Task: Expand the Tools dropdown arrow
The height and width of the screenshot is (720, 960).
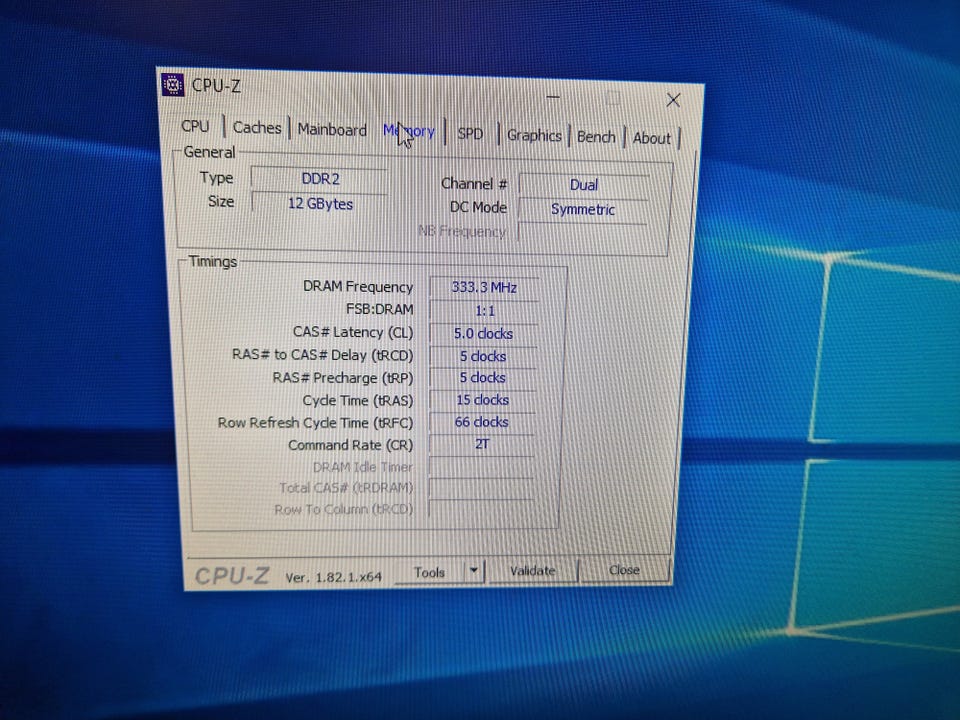Action: coord(474,571)
